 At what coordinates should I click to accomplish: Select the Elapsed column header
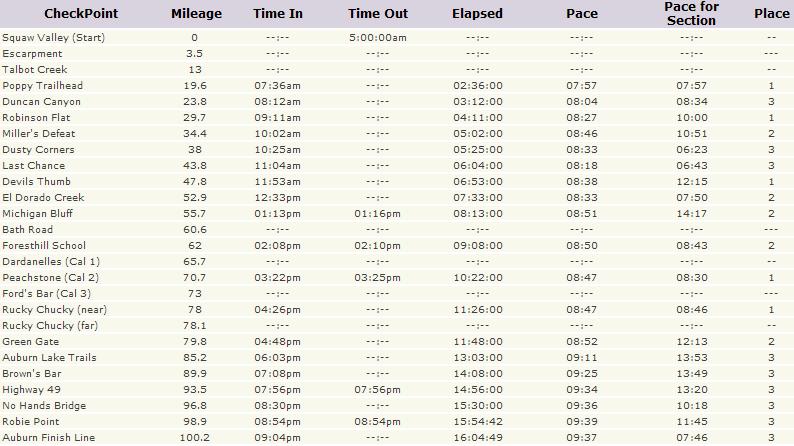477,14
